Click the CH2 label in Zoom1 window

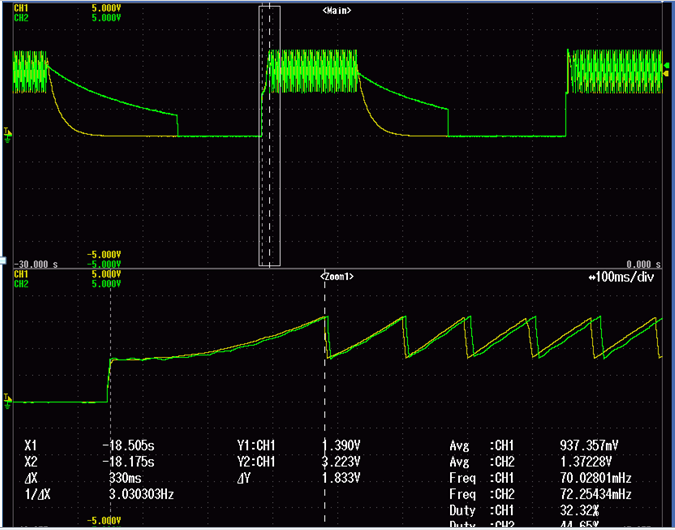(x=21, y=284)
